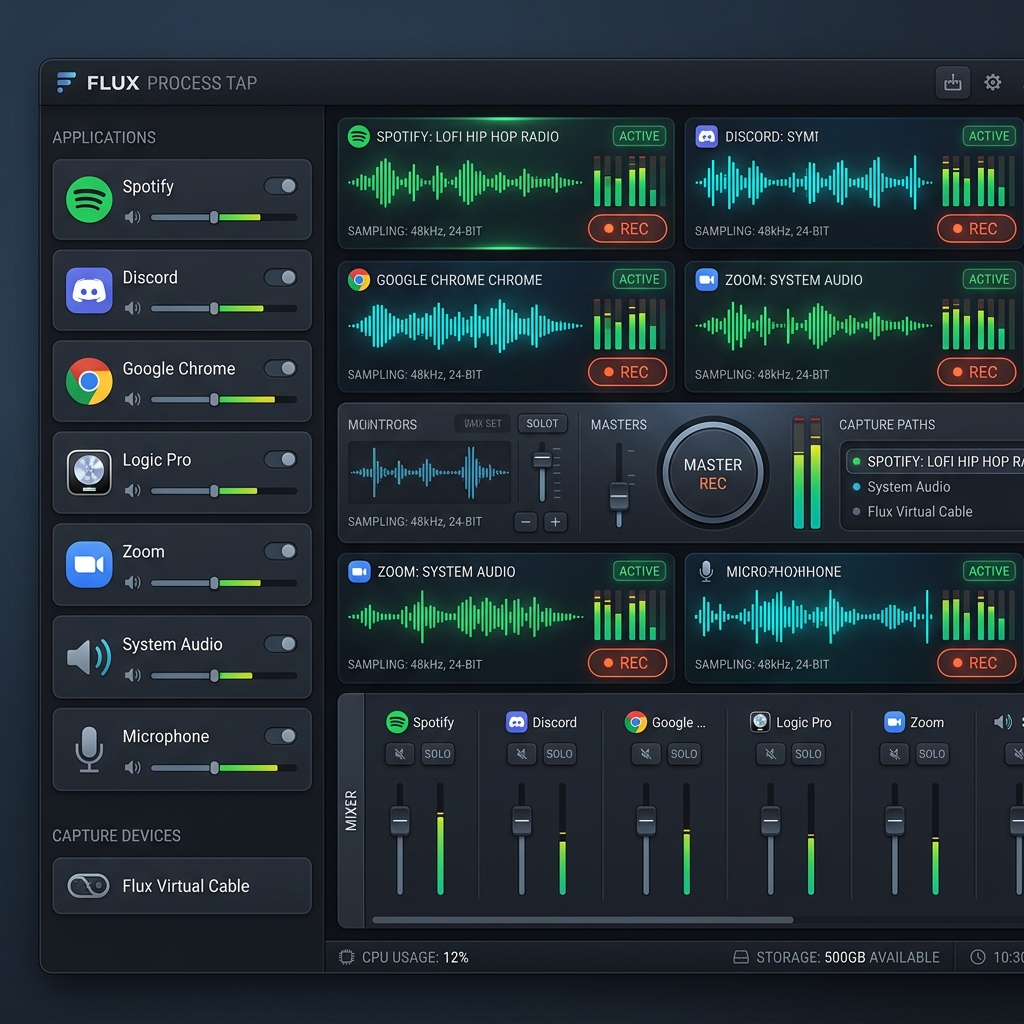Click the storage drive icon in status bar
The height and width of the screenshot is (1024, 1024).
click(x=741, y=957)
